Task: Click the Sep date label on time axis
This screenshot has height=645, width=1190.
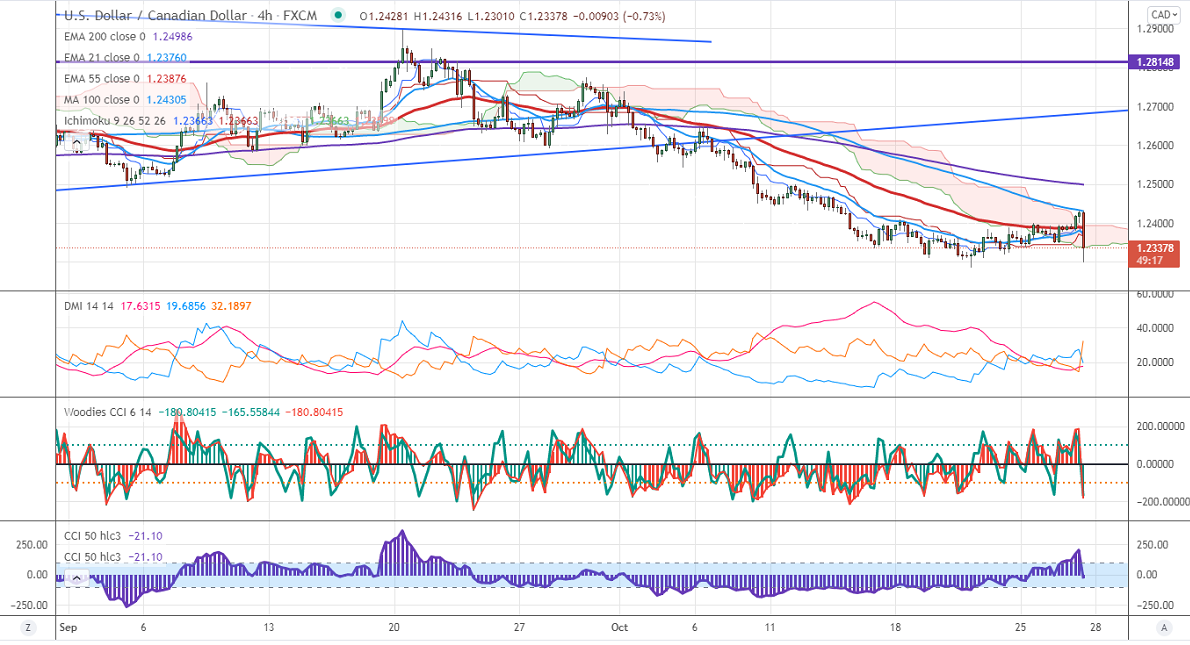Action: tap(68, 628)
